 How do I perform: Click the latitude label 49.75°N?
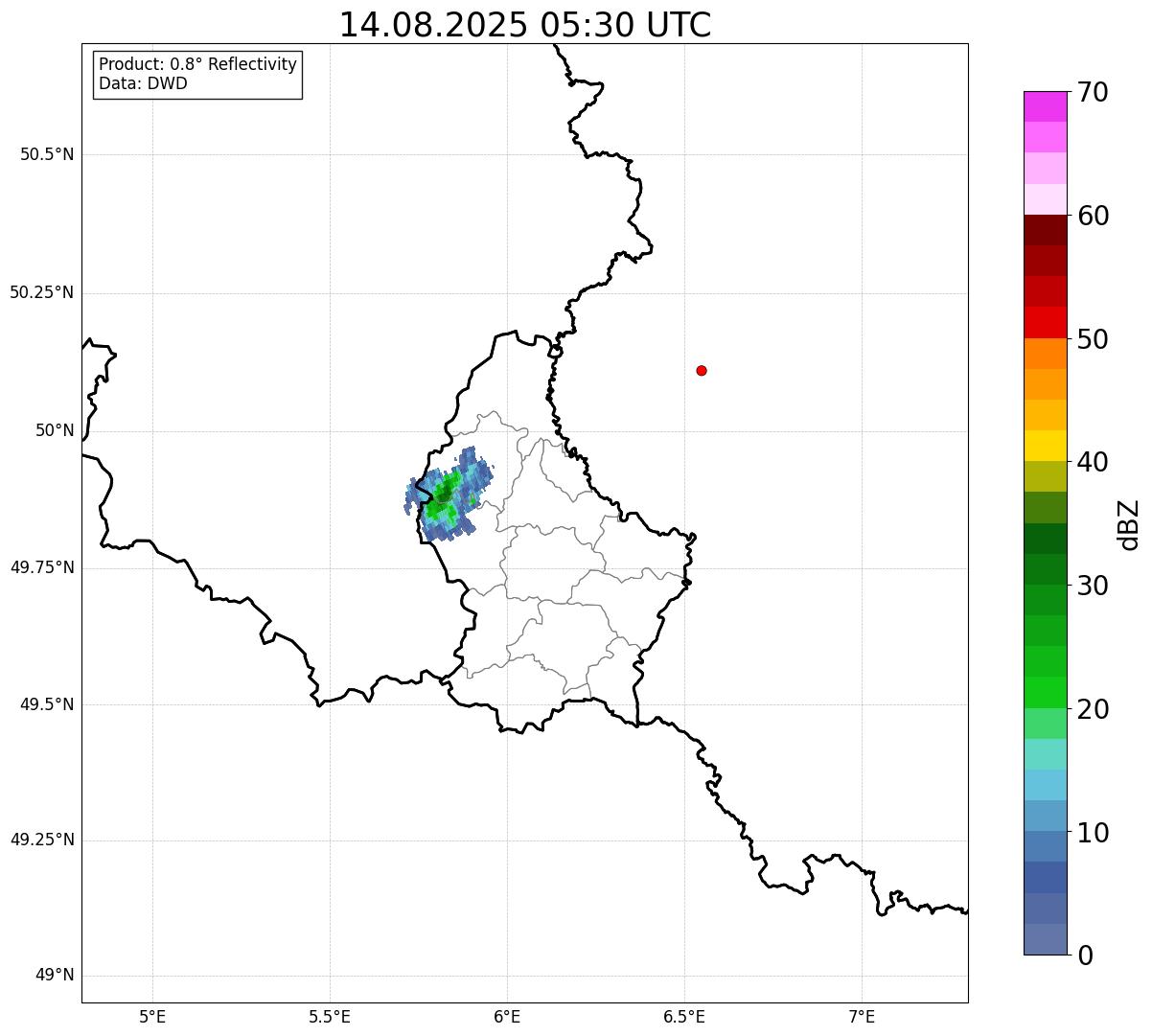click(x=42, y=567)
